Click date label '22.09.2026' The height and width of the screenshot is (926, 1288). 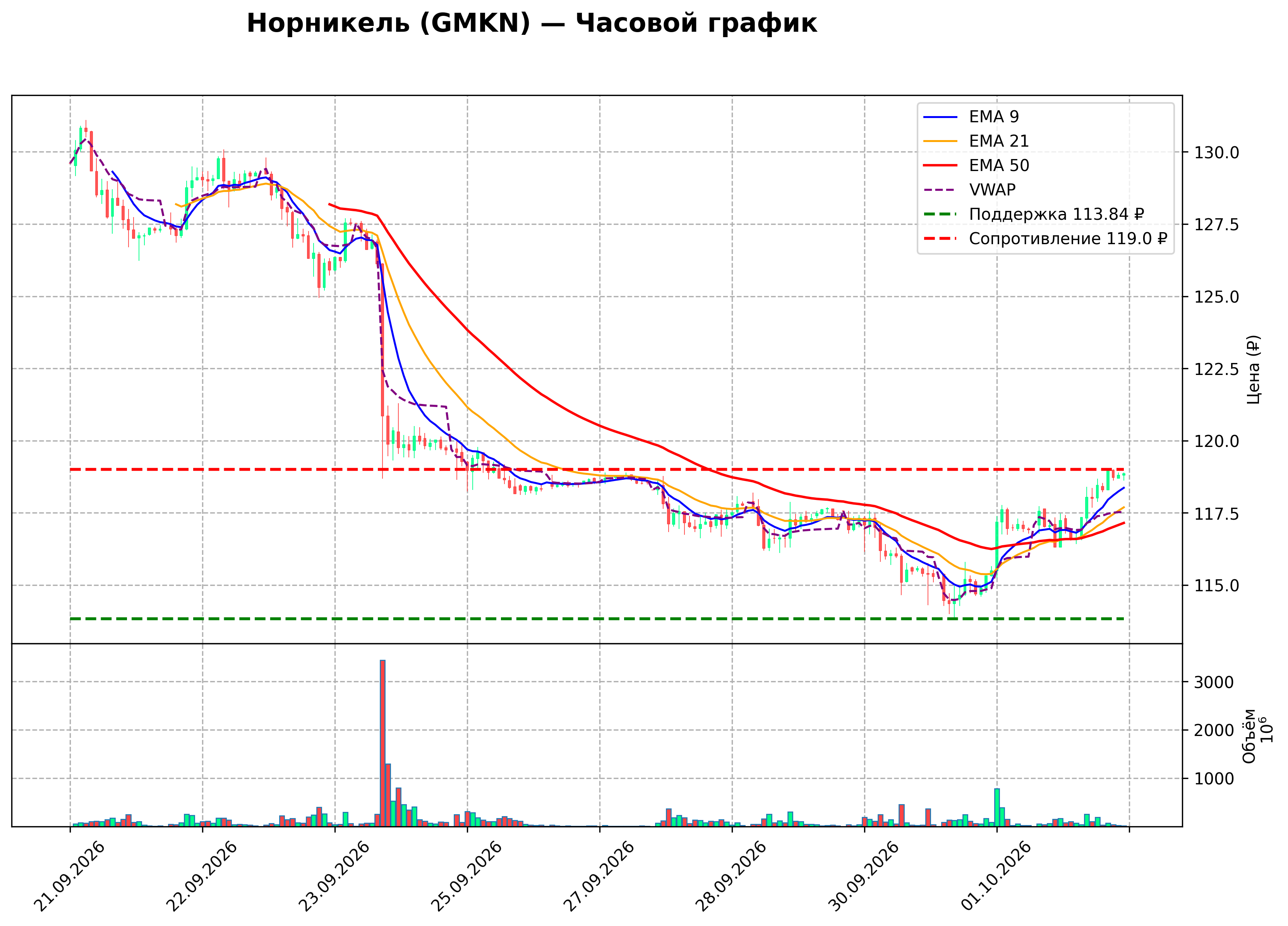202,877
